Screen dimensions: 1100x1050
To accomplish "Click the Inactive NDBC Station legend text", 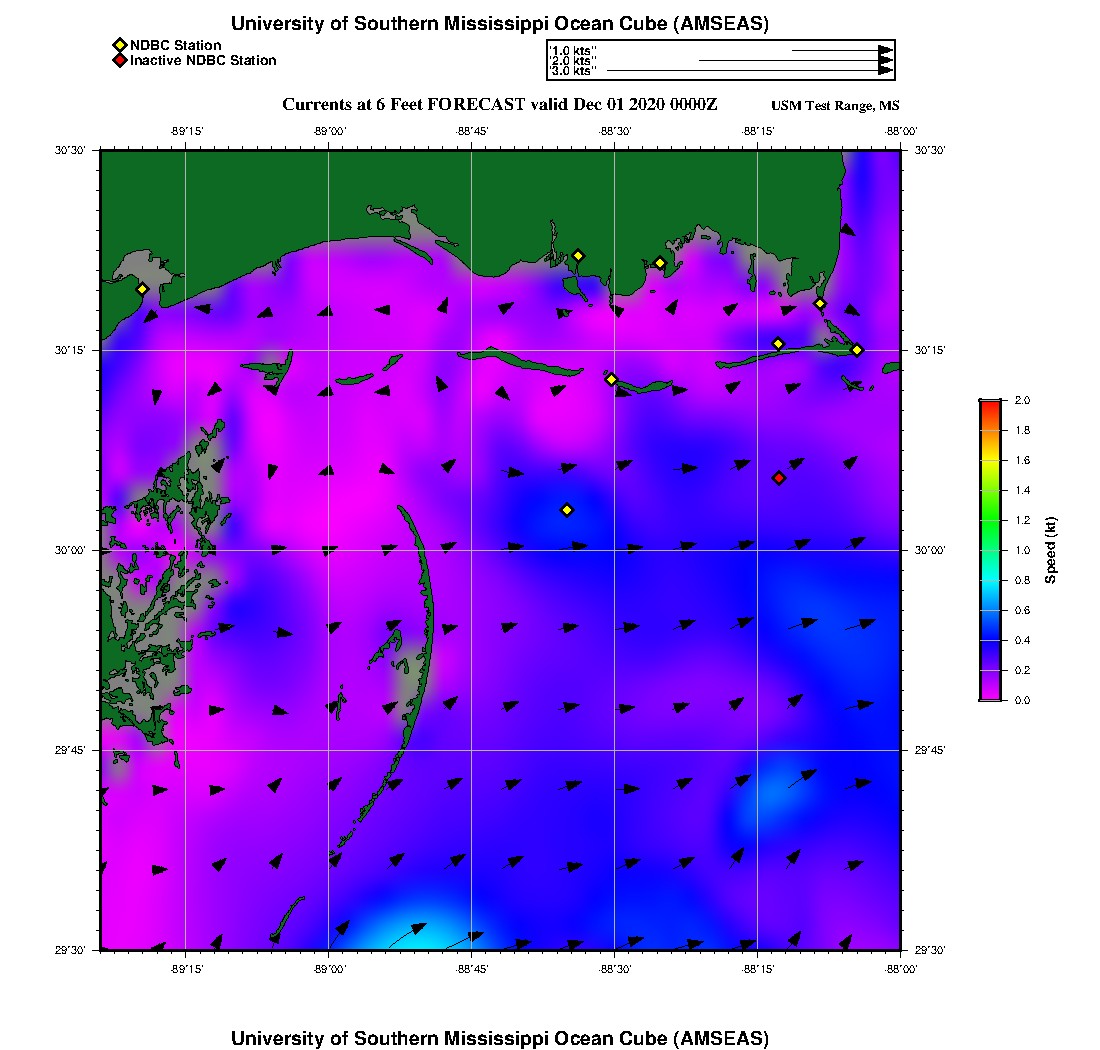I will (x=203, y=61).
